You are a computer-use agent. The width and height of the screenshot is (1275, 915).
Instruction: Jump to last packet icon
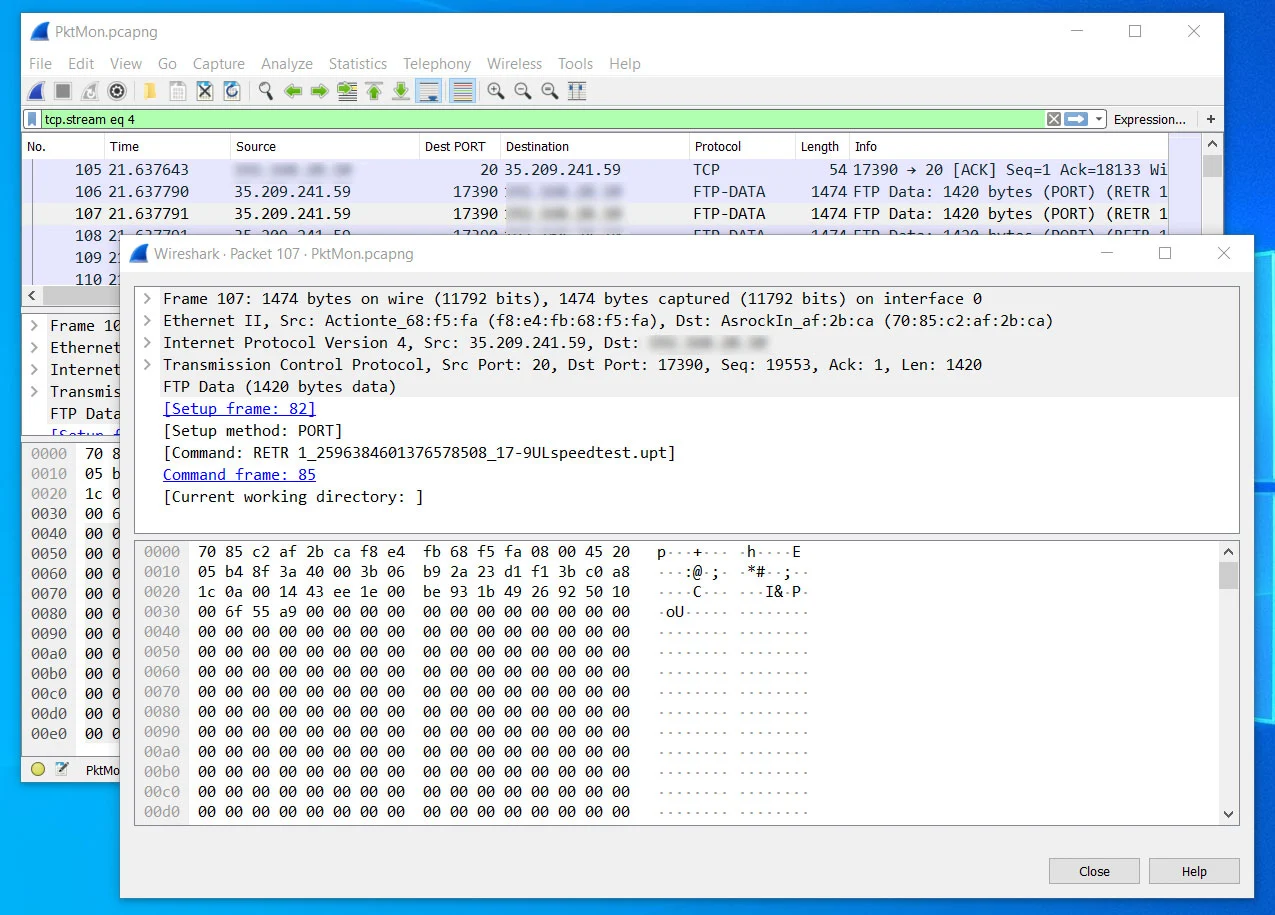tap(401, 91)
